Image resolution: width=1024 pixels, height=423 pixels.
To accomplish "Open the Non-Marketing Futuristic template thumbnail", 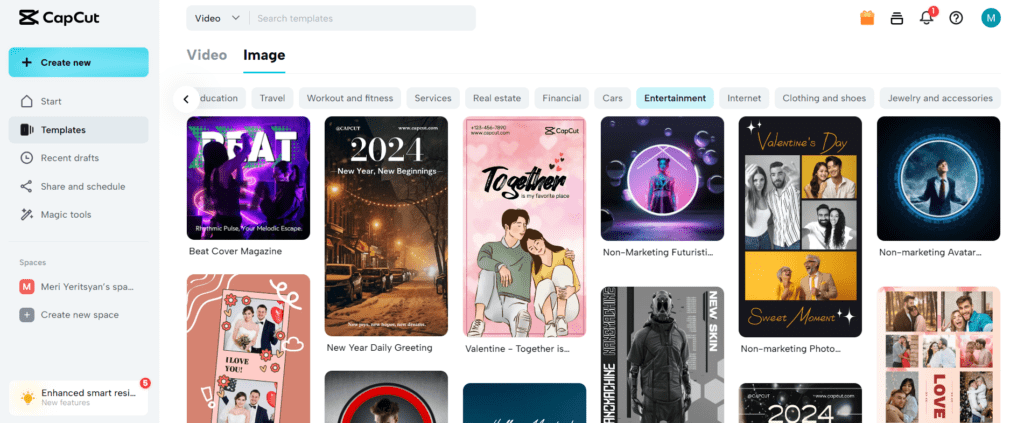I will coord(662,178).
